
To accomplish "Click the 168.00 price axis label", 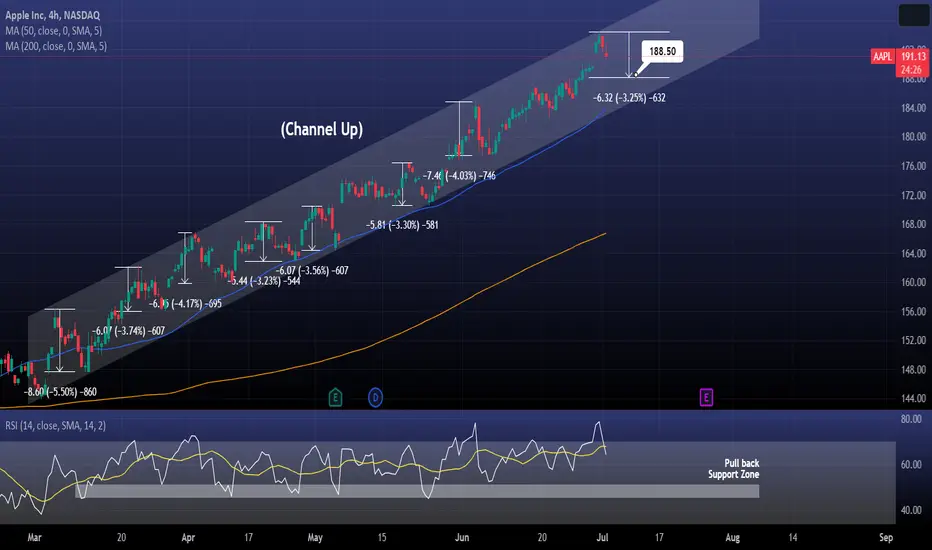I will 914,224.
